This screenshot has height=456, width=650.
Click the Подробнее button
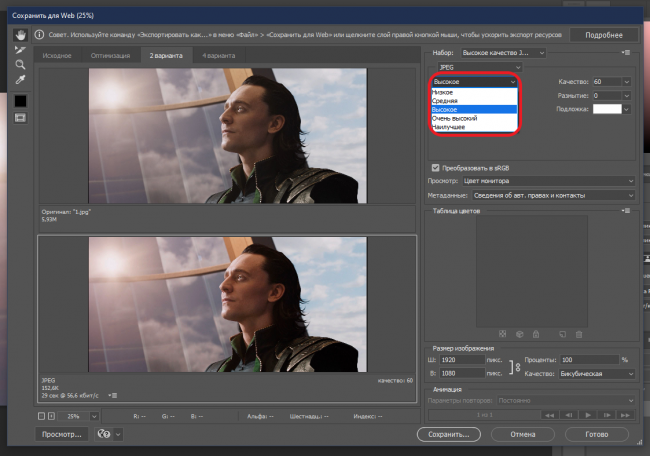click(x=604, y=35)
